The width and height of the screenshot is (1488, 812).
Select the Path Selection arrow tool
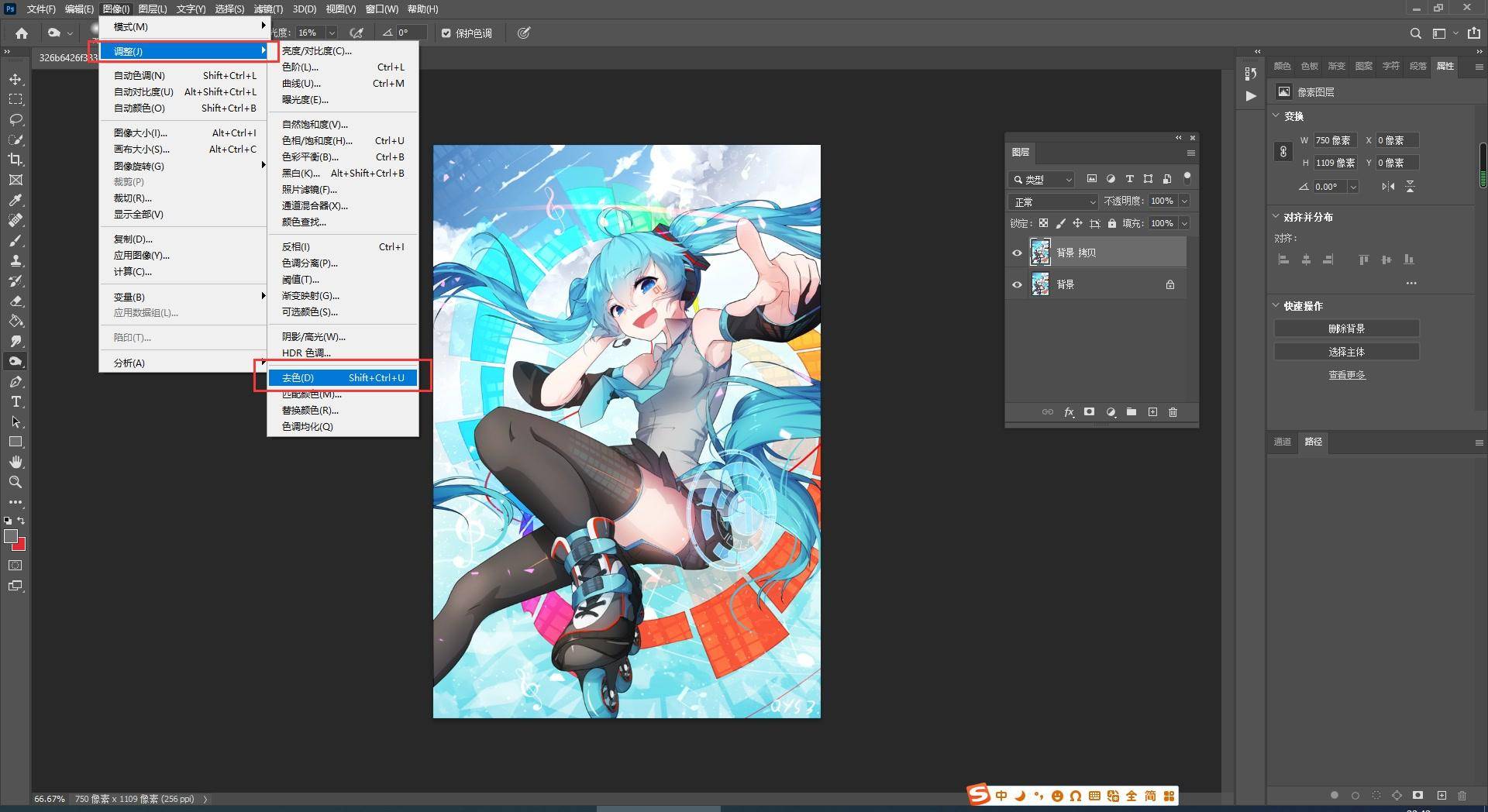click(15, 422)
